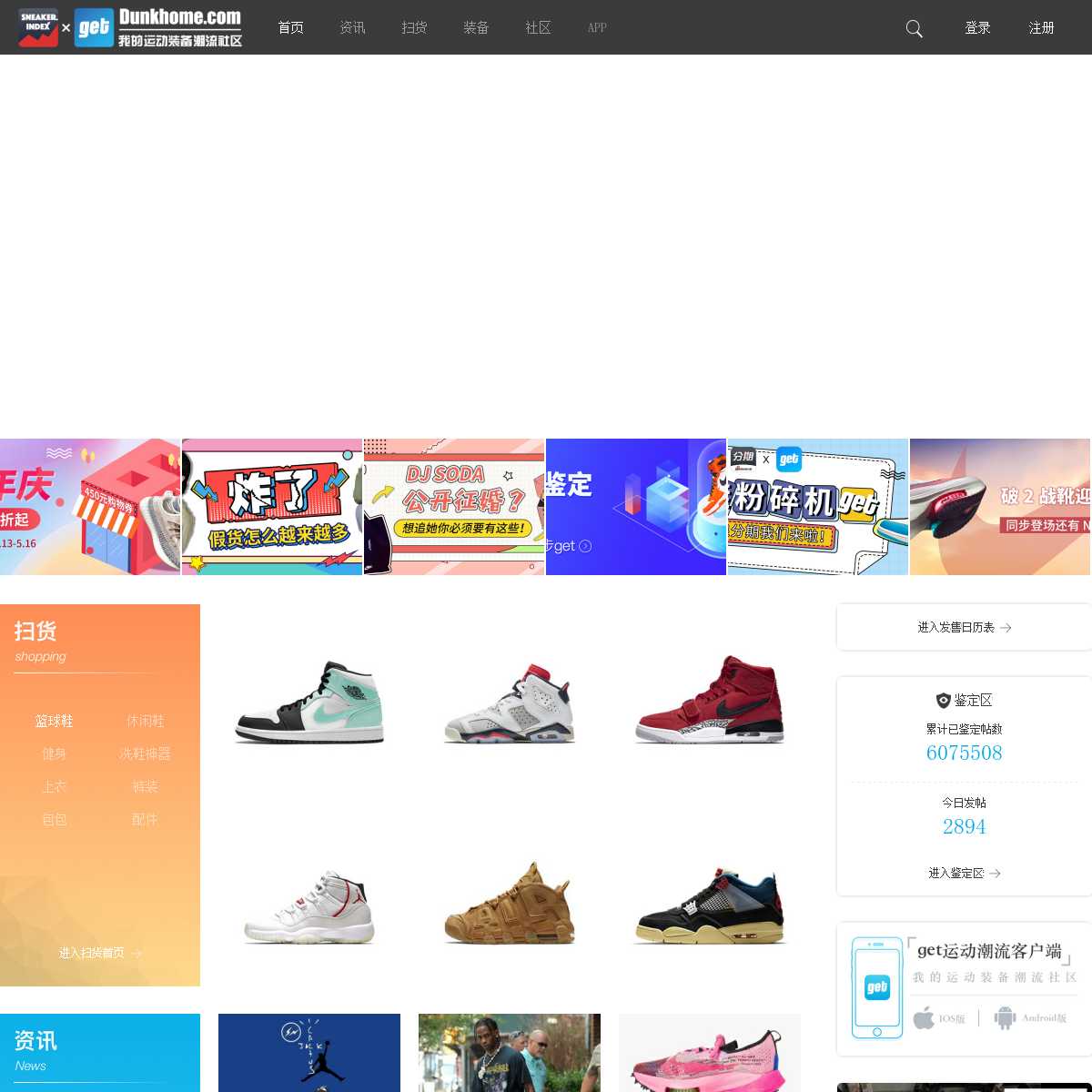
Task: Select the 配件 category
Action: pyautogui.click(x=146, y=819)
